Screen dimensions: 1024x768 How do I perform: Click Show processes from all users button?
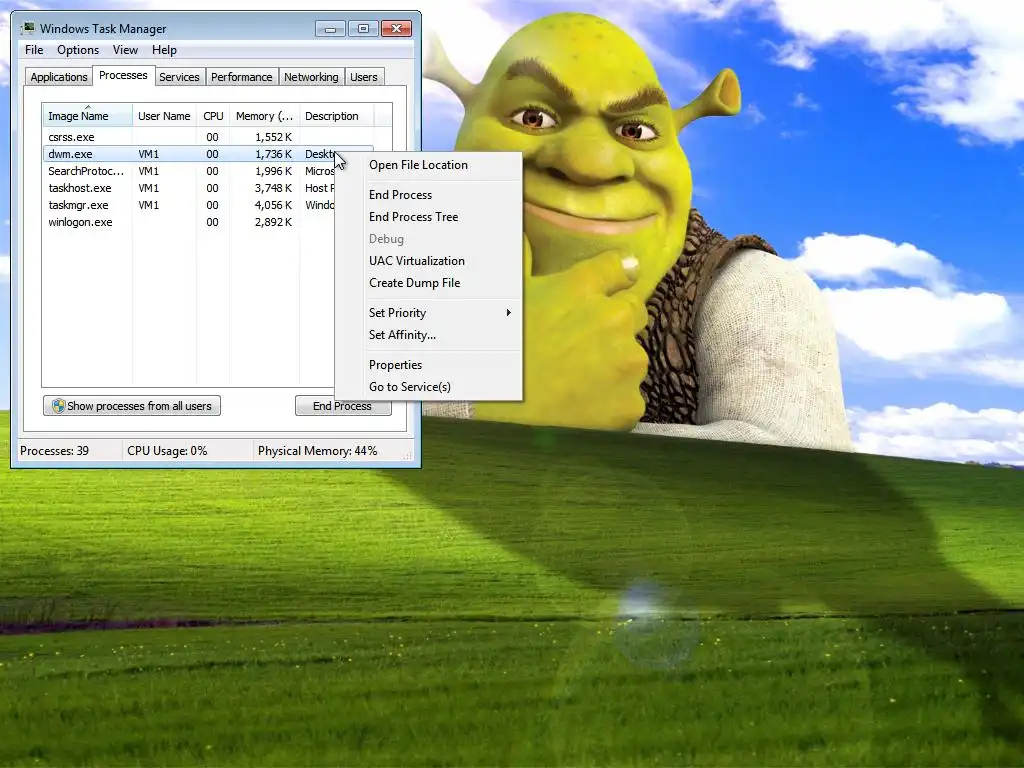point(132,406)
